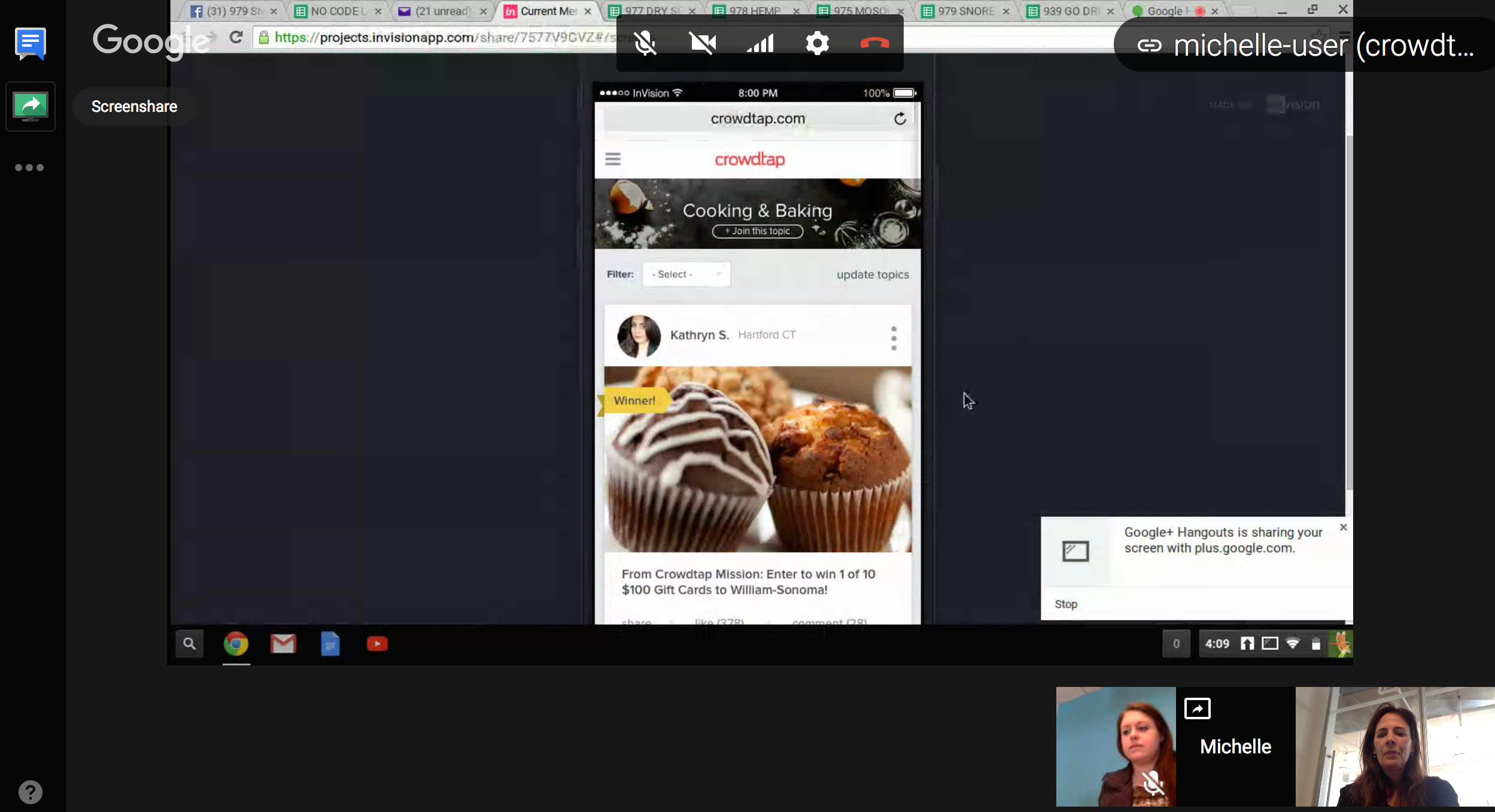Reload the shared browser page
The height and width of the screenshot is (812, 1495).
(x=236, y=37)
